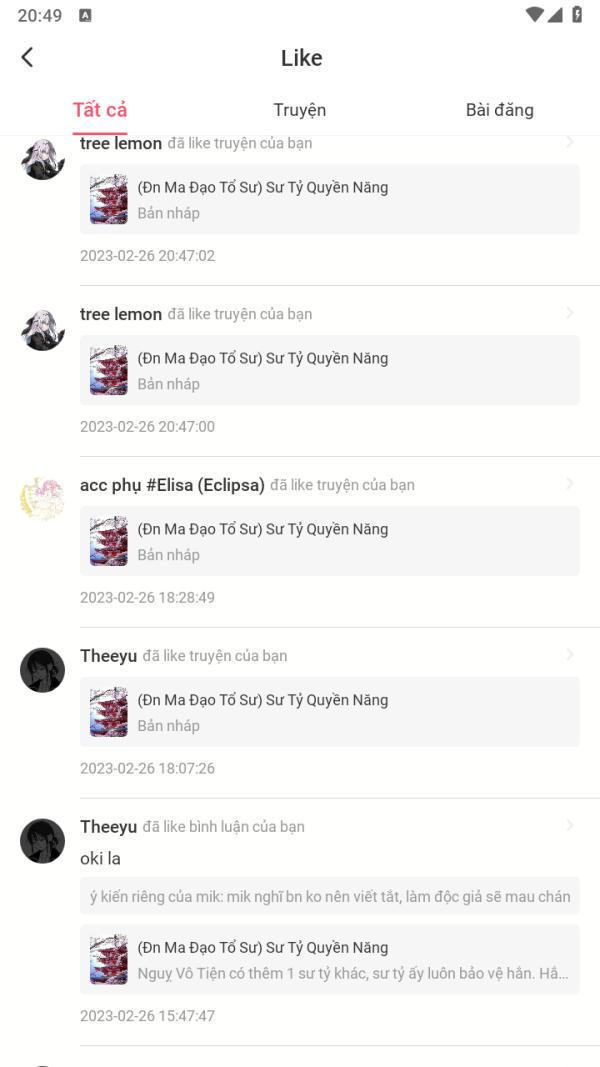Expand chevron on acc phụ #Elisa notification
The image size is (600, 1067).
[569, 484]
